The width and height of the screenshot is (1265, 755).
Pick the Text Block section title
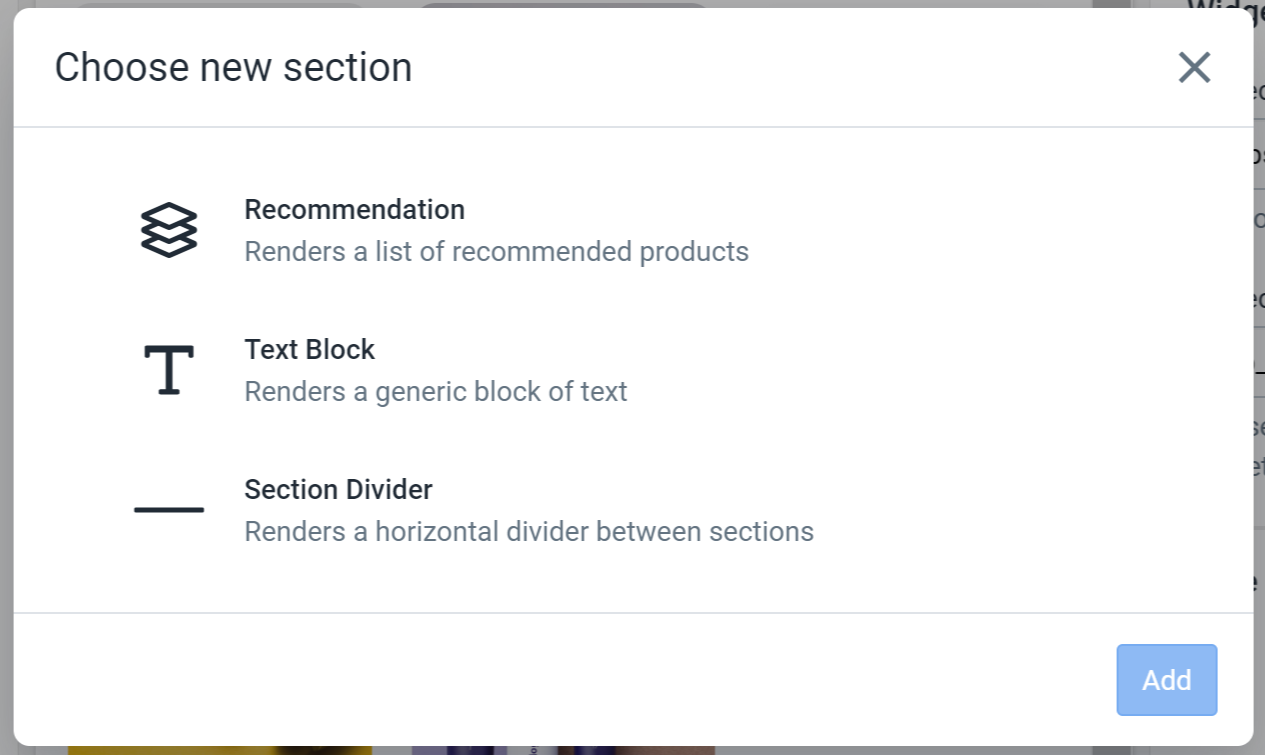[x=309, y=349]
